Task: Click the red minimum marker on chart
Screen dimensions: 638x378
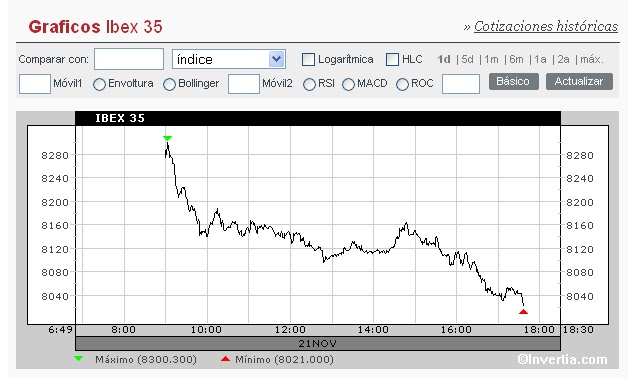Action: pyautogui.click(x=523, y=312)
